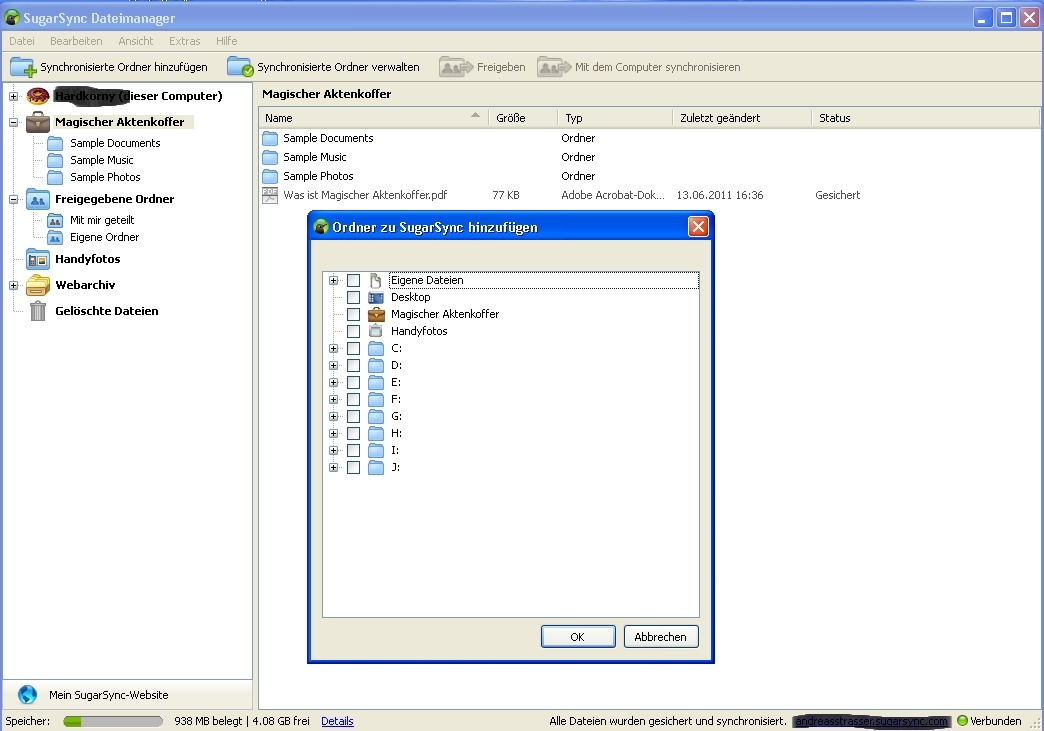The image size is (1044, 731).
Task: Open the Details storage link
Action: pyautogui.click(x=337, y=721)
